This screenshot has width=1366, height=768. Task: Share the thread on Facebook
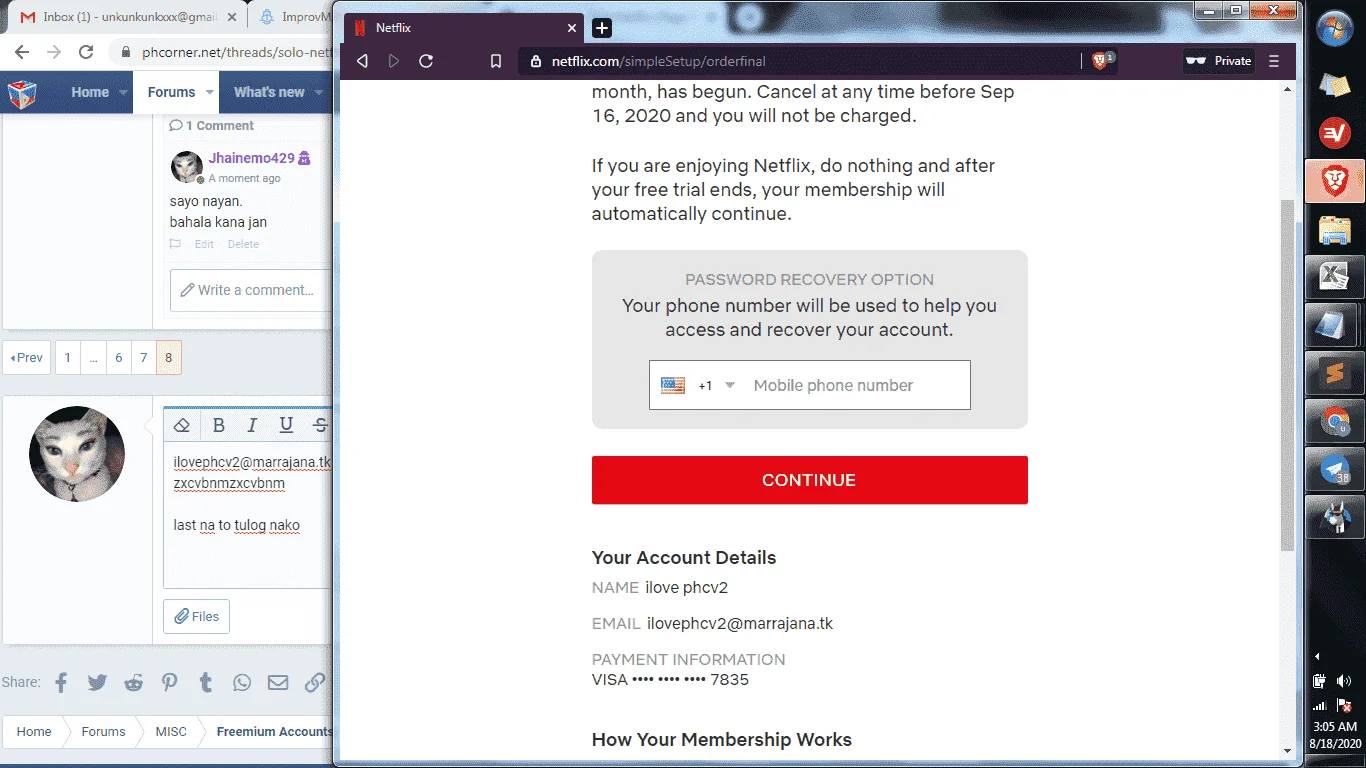[x=62, y=683]
